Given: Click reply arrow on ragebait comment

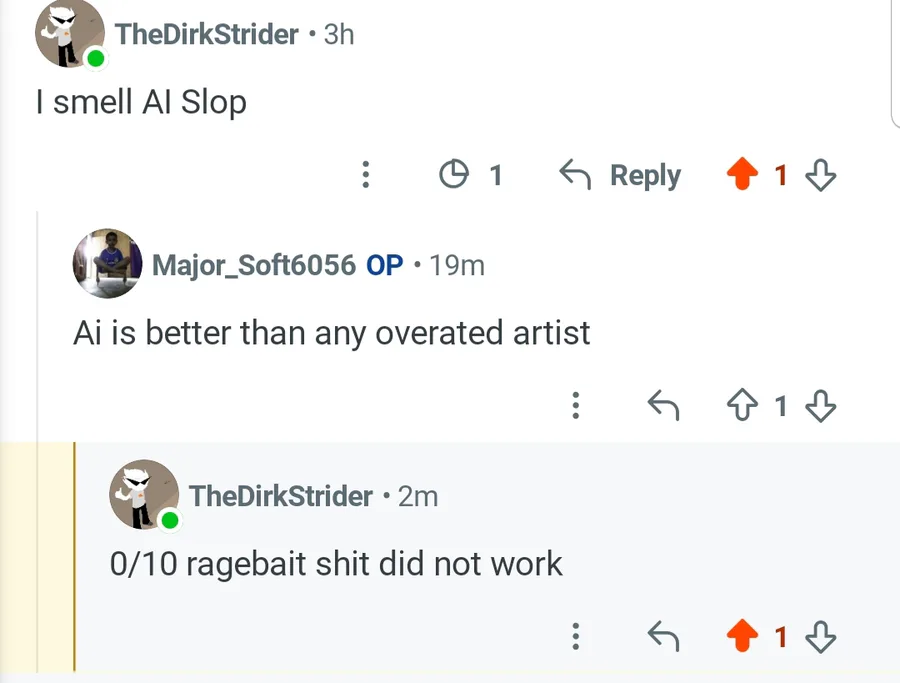Looking at the screenshot, I should (x=663, y=636).
